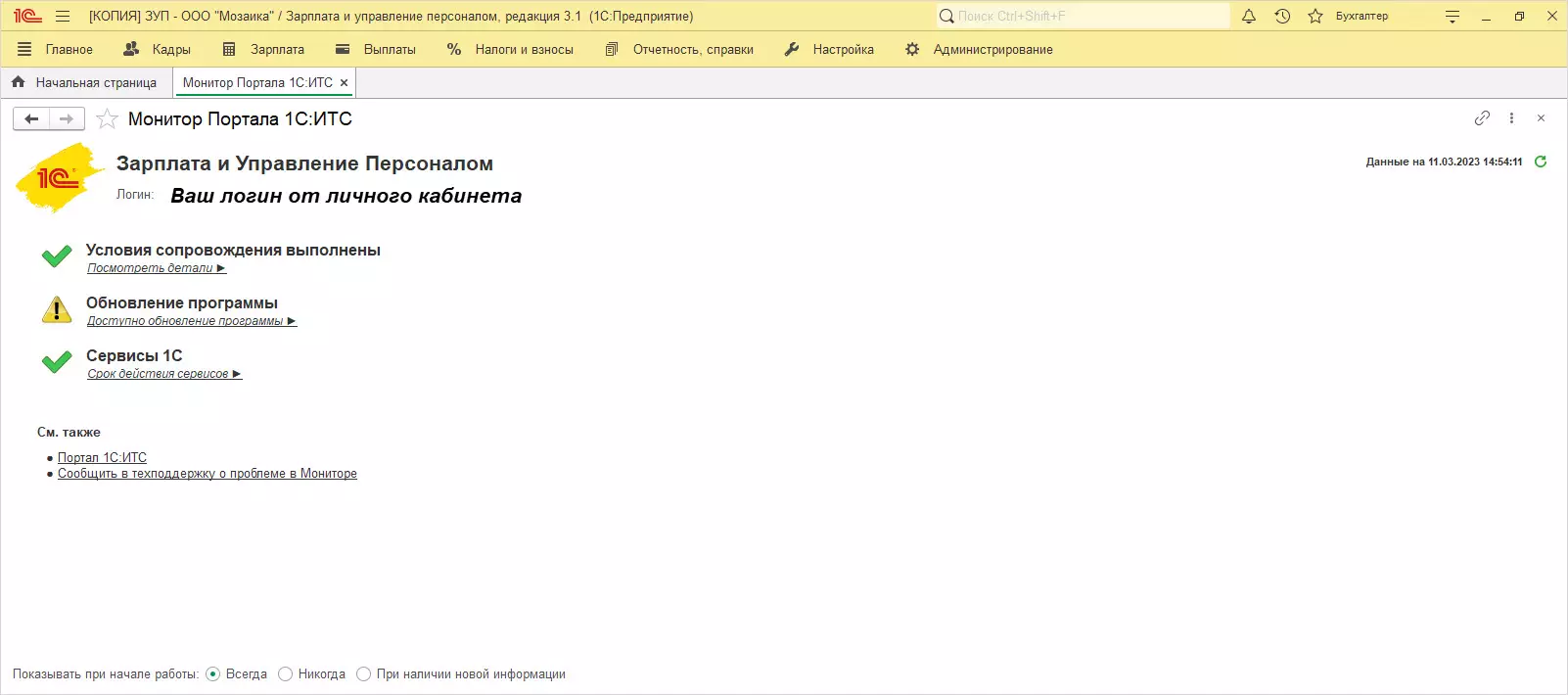Image resolution: width=1568 pixels, height=695 pixels.
Task: Click the Обновление программы heading
Action: 182,302
